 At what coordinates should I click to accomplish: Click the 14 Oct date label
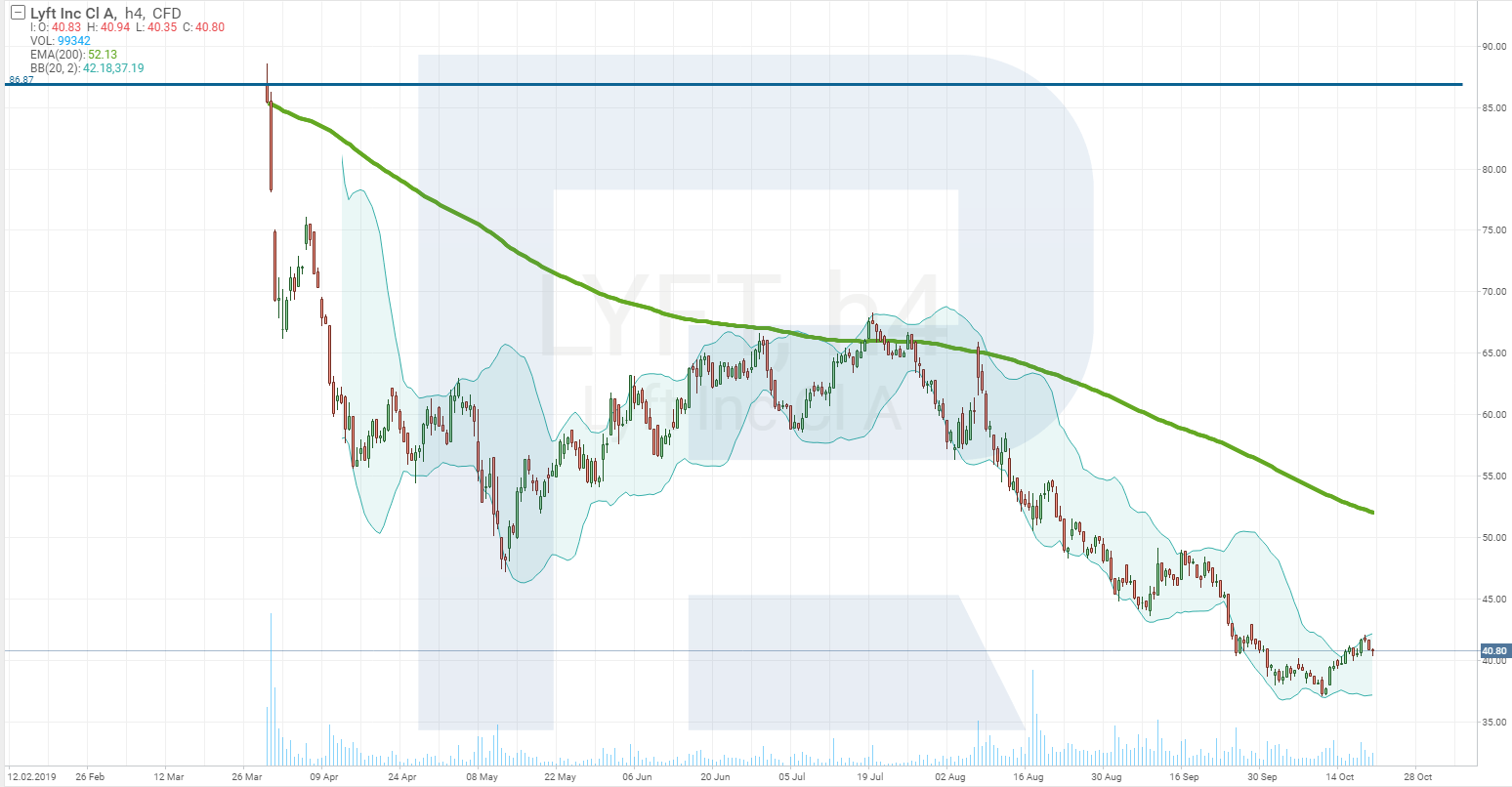point(1340,778)
